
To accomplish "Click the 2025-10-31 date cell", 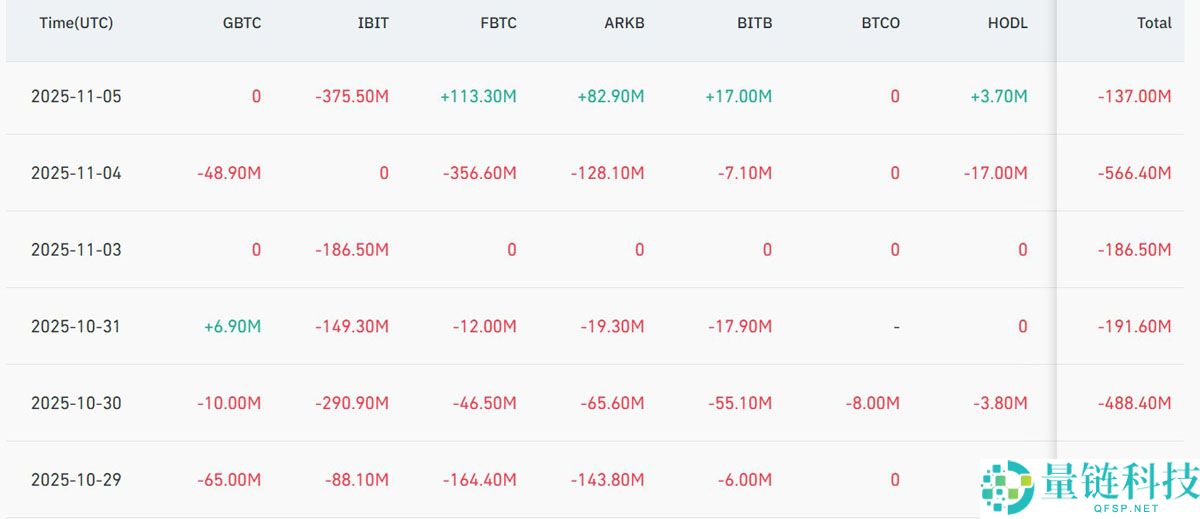I will (76, 327).
